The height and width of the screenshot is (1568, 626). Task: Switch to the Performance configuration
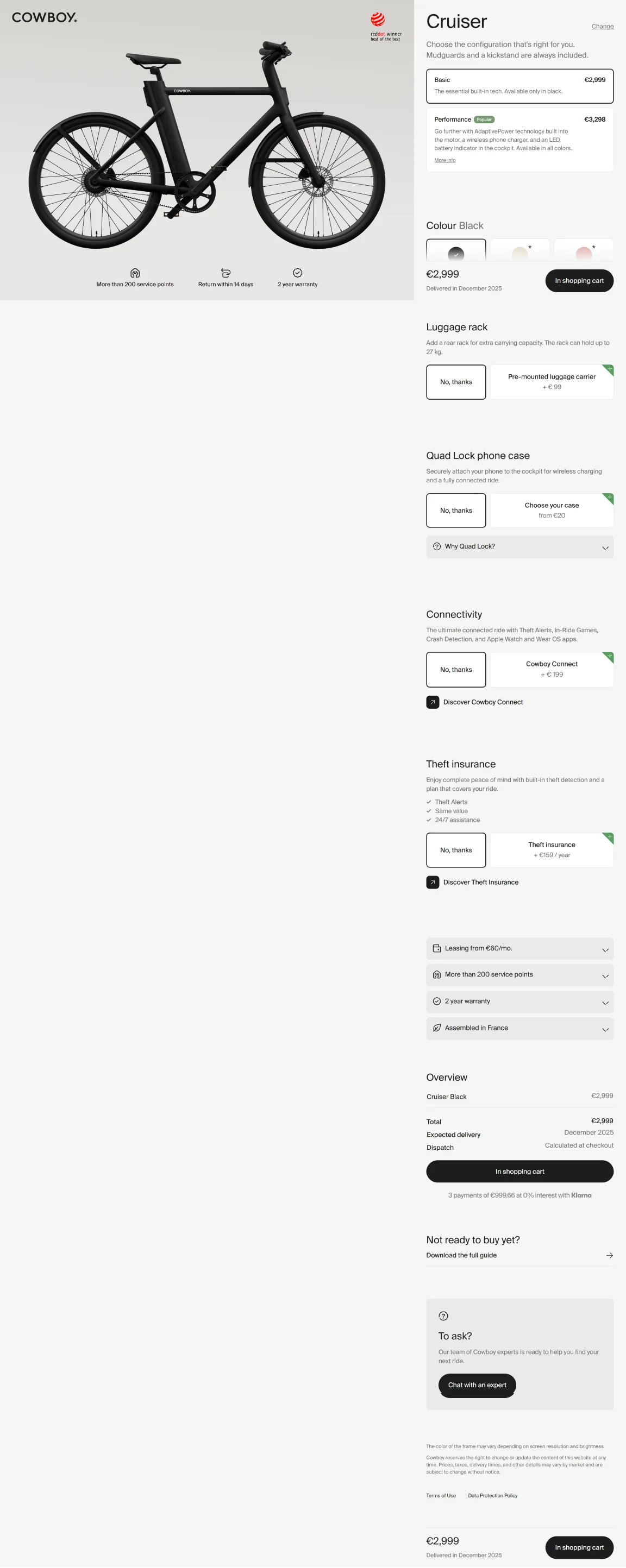(519, 139)
